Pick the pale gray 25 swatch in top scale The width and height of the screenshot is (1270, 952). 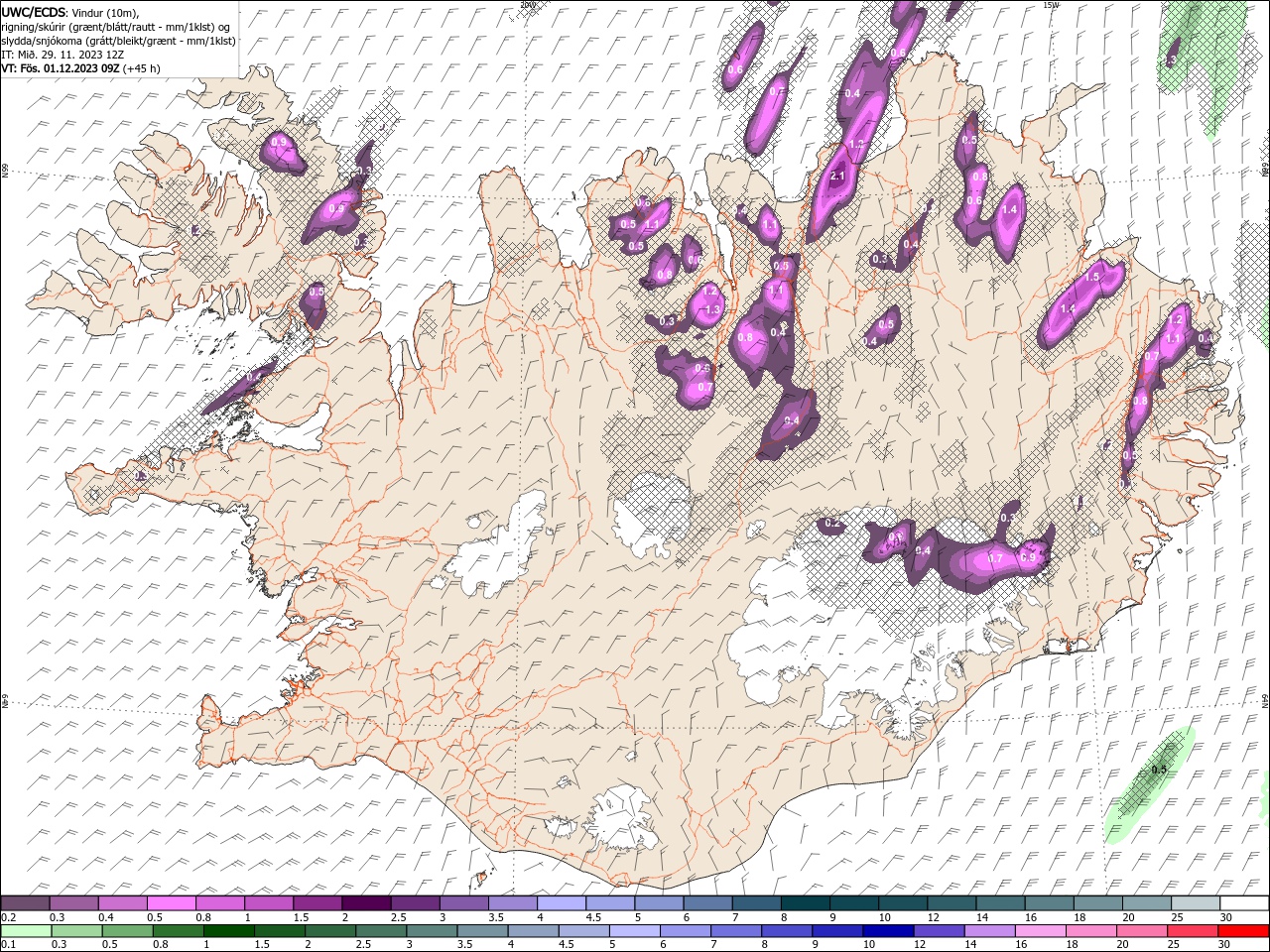click(x=1196, y=902)
